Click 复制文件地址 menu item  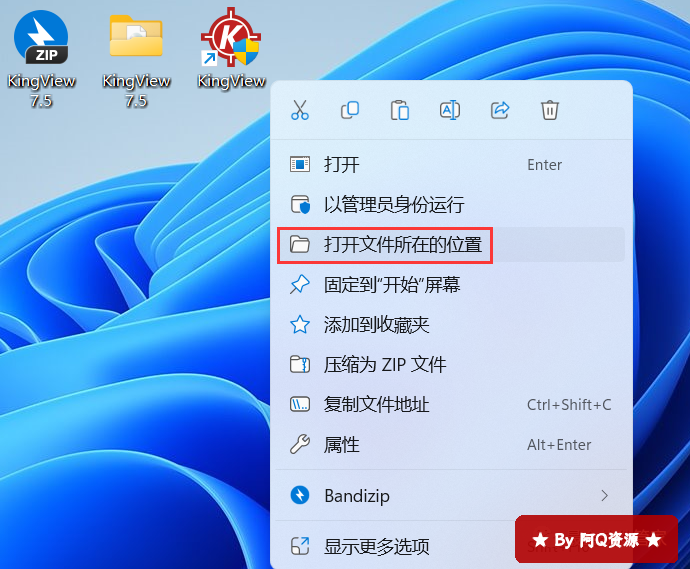click(x=451, y=404)
